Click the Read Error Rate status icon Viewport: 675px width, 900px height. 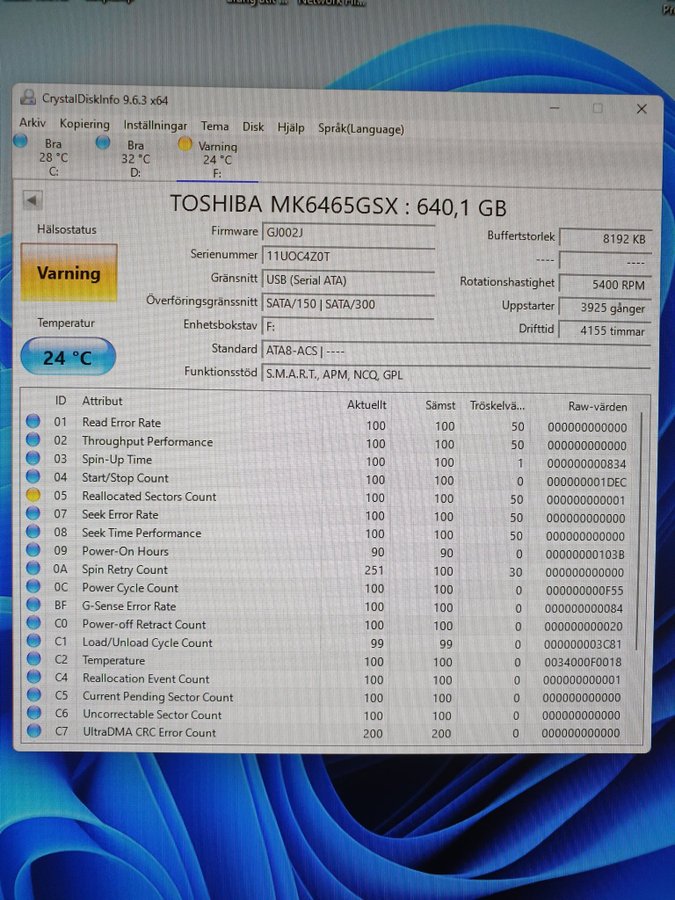[x=33, y=422]
